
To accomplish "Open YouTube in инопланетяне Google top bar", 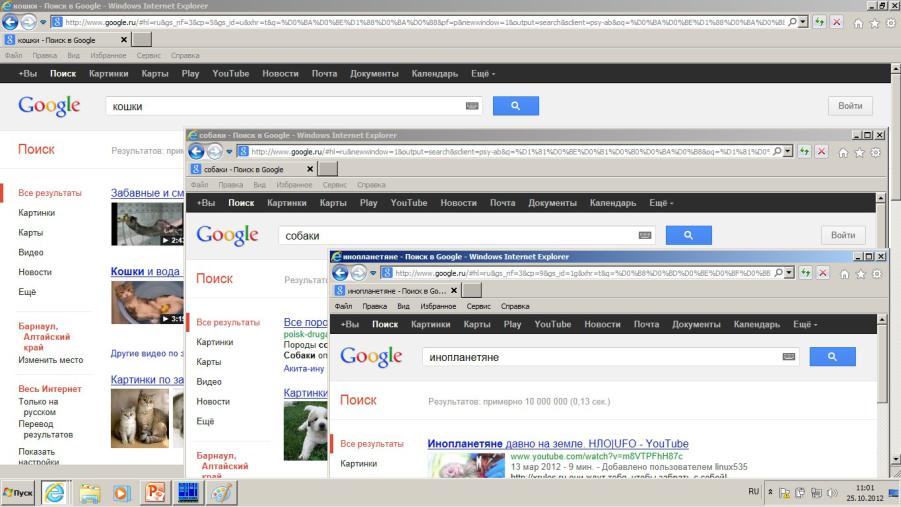I will pos(553,324).
